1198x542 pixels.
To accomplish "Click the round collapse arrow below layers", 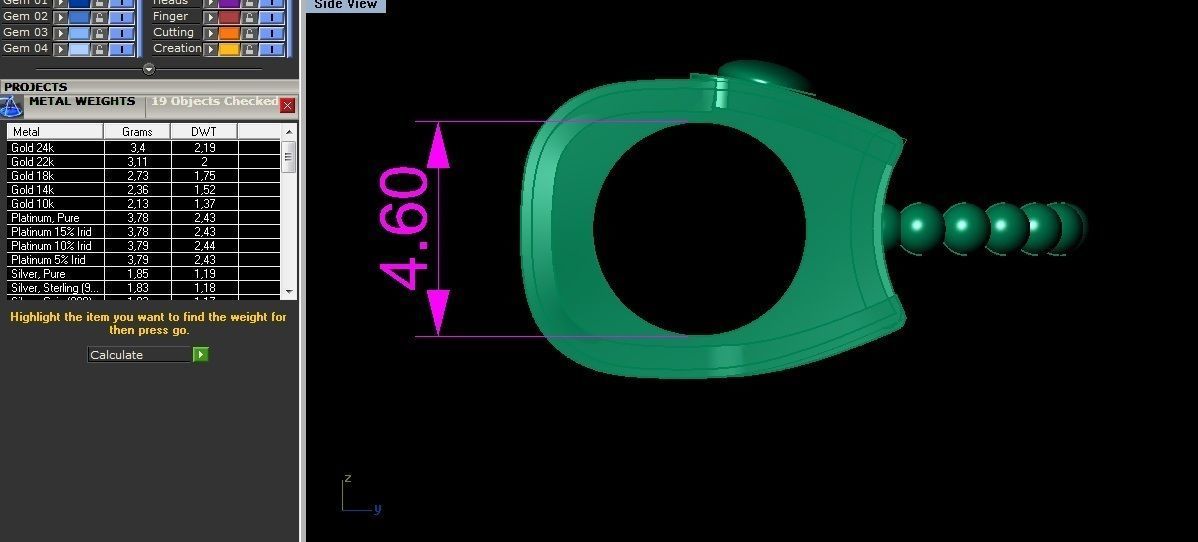I will tap(149, 69).
